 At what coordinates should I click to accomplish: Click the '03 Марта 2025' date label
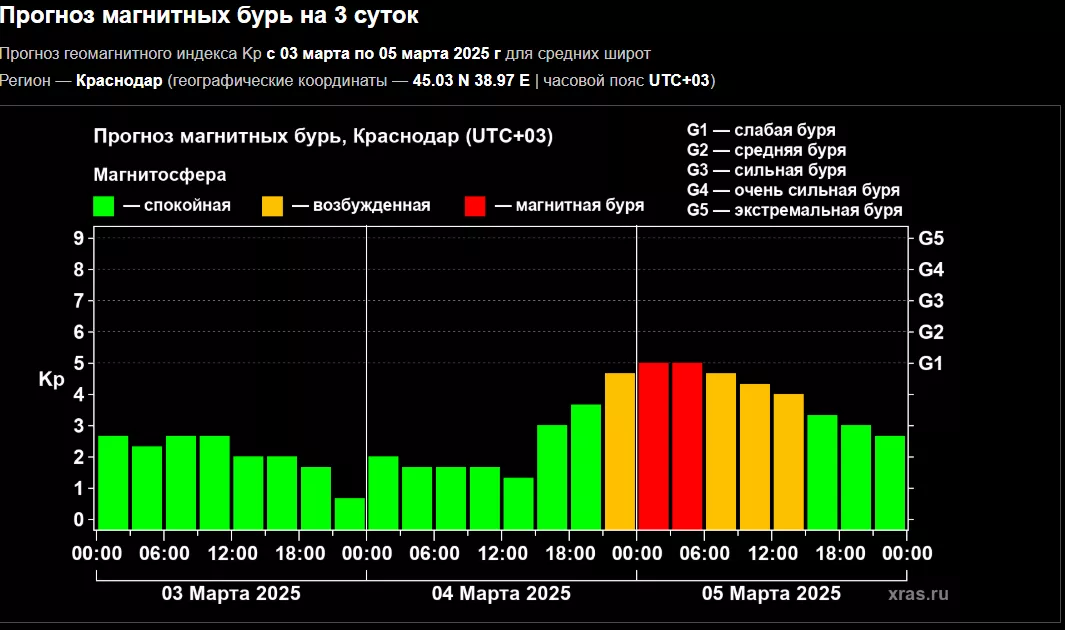click(231, 593)
